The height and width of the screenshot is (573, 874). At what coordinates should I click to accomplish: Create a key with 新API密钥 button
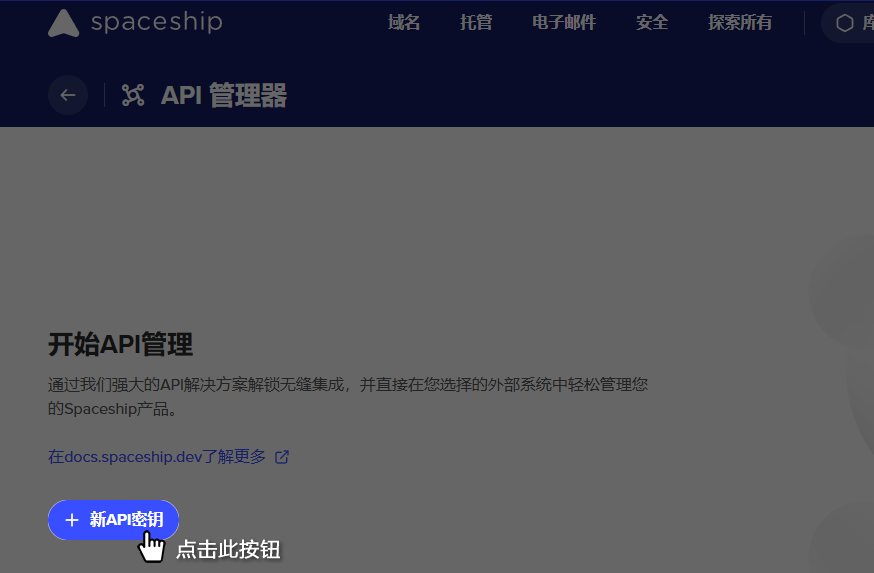click(113, 519)
